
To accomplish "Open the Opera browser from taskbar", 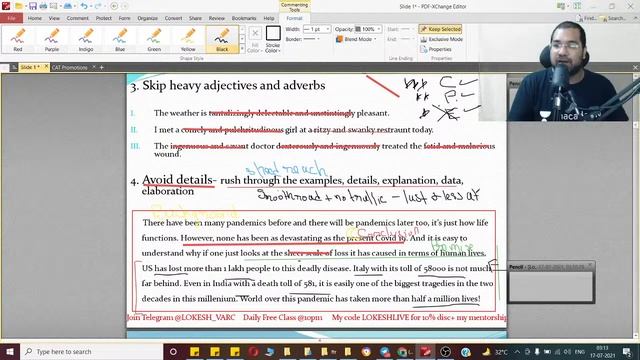I will [x=253, y=351].
